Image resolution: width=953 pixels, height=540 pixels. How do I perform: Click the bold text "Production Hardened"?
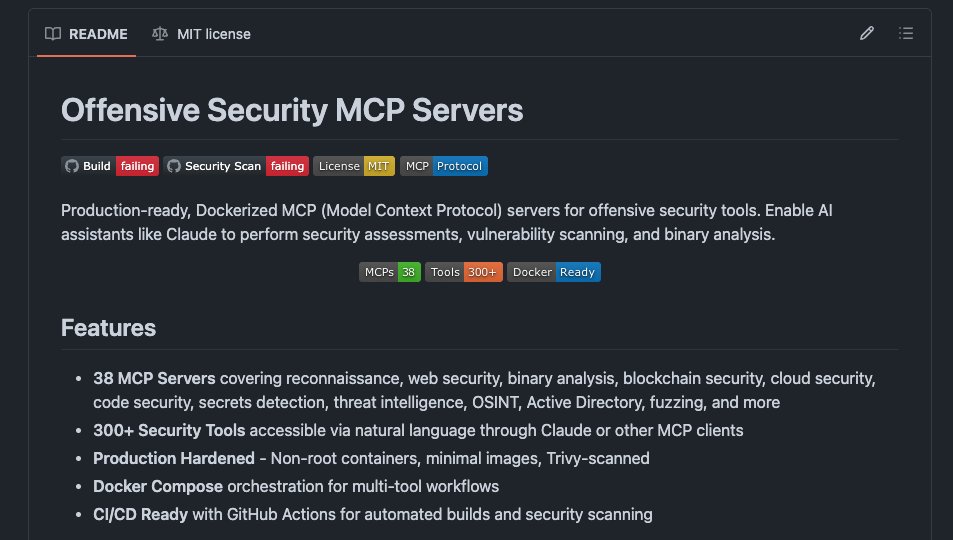coord(174,459)
